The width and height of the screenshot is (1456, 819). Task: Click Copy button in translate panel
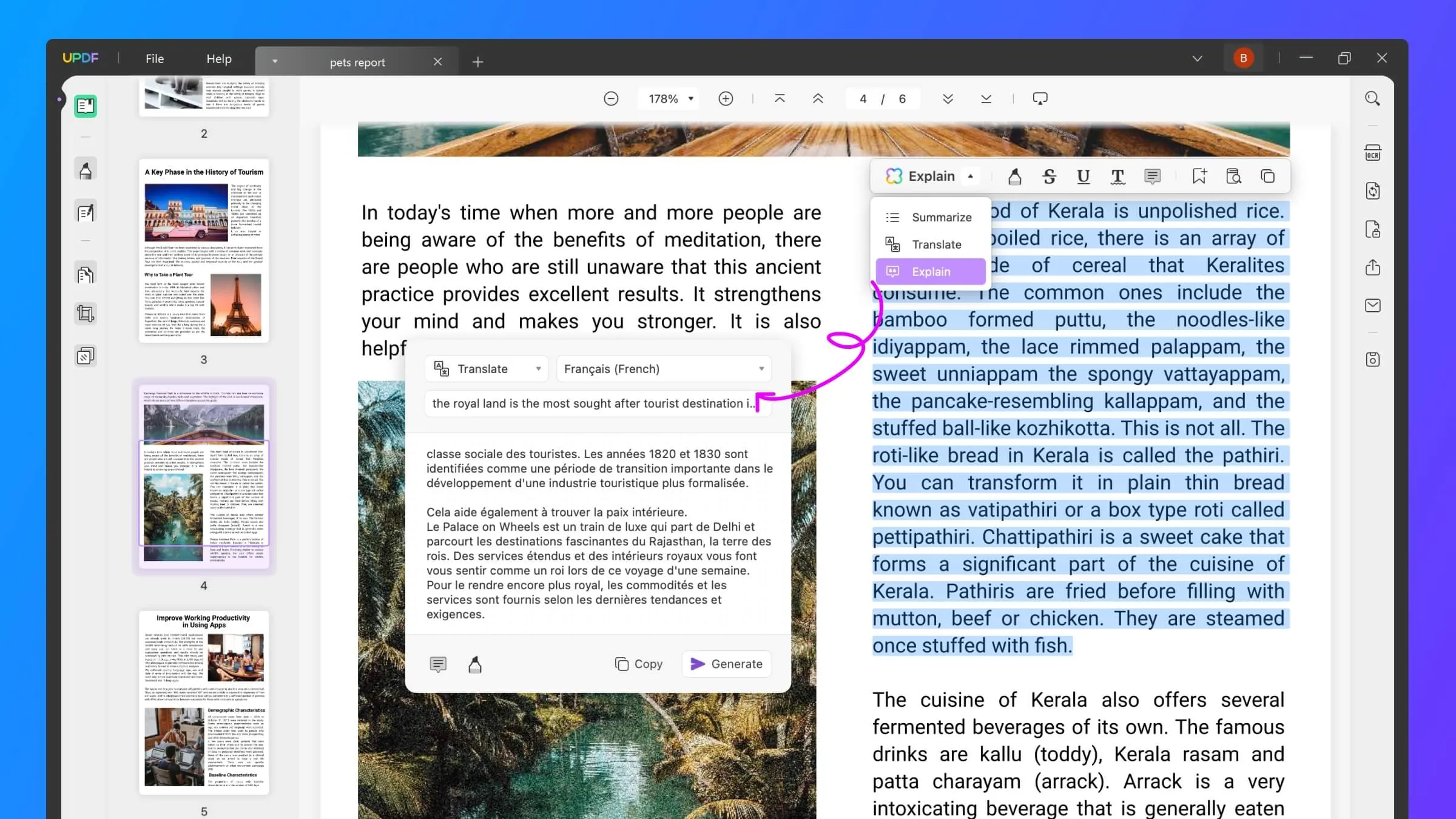(638, 663)
